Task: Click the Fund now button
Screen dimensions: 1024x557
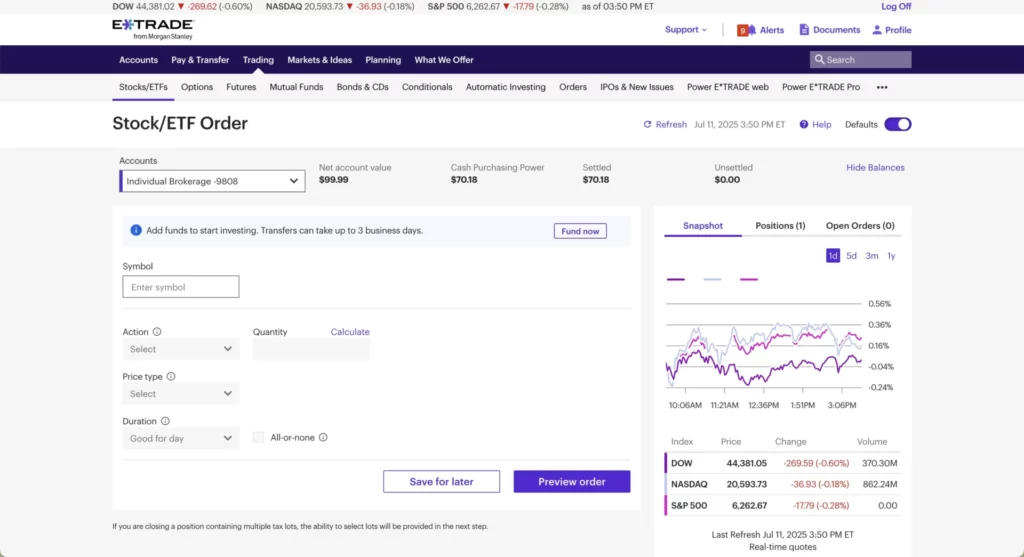Action: [x=580, y=231]
